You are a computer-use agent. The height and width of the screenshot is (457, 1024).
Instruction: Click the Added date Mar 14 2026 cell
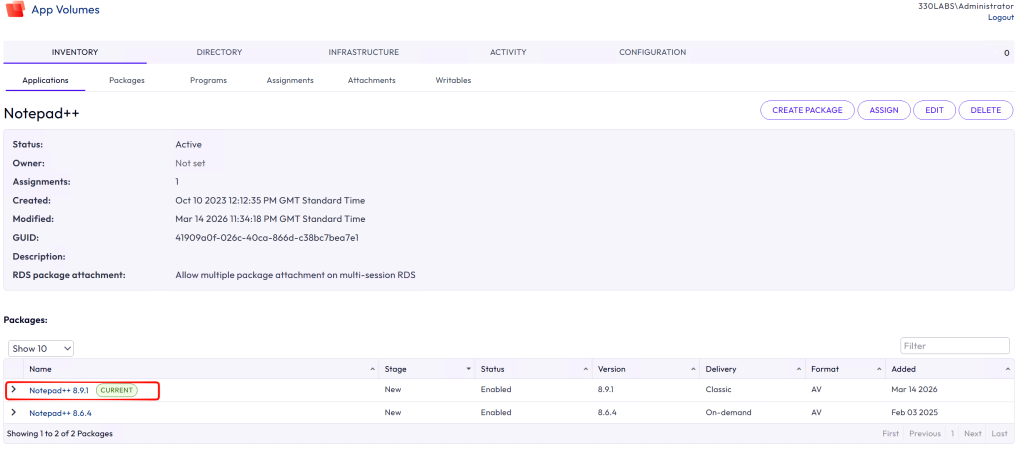point(914,390)
